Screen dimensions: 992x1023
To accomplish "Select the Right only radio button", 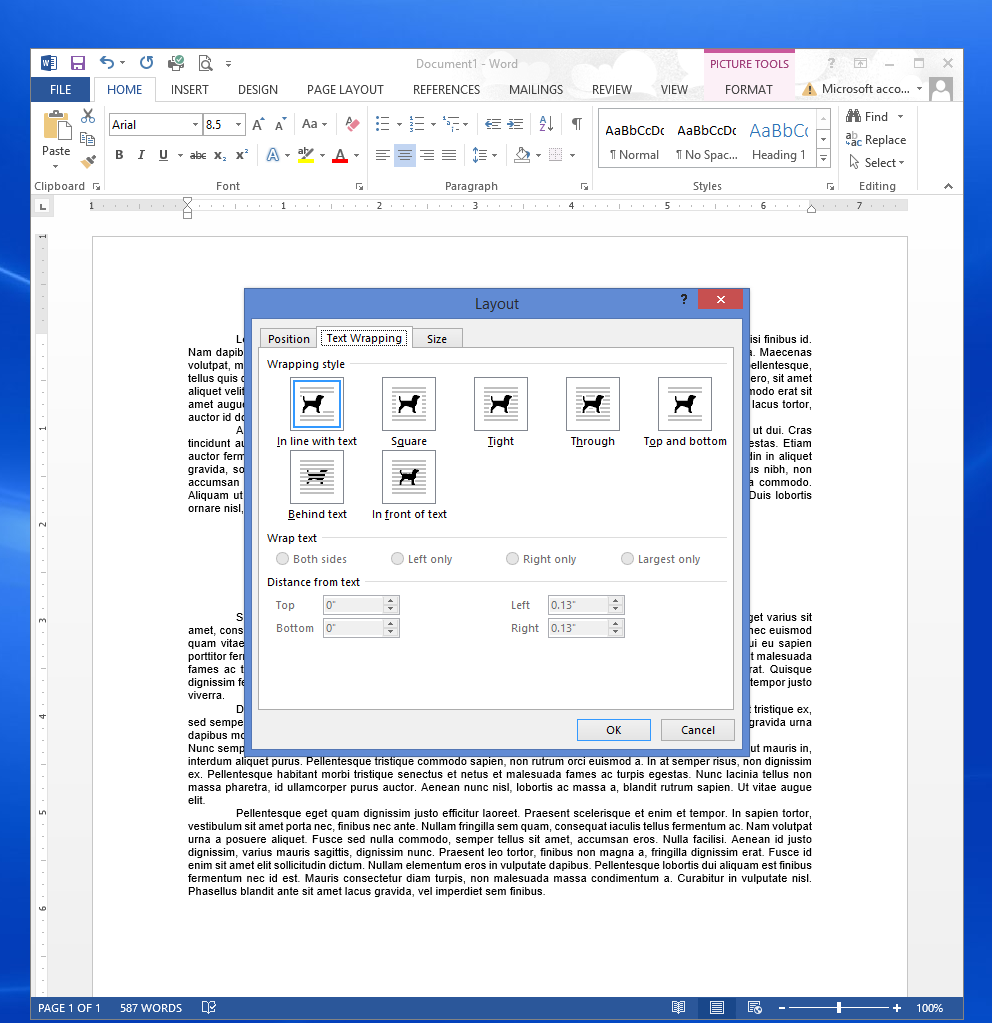I will pos(512,558).
